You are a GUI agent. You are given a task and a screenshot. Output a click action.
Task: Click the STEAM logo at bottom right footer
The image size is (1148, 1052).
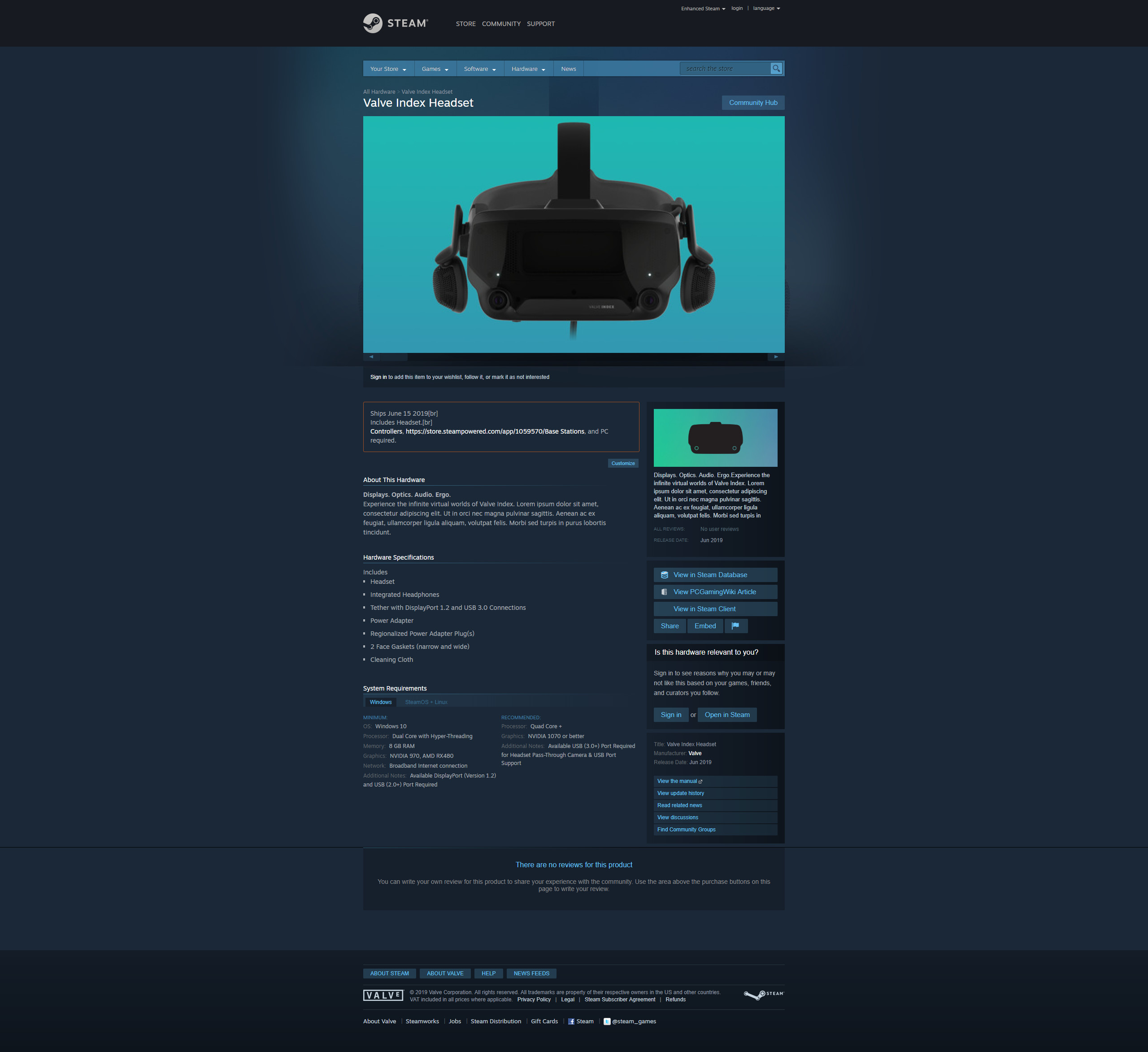click(x=763, y=995)
